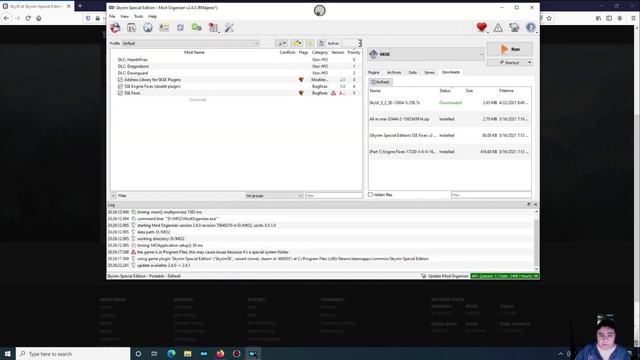Viewport: 640px width, 360px height.
Task: Open Task View on the taskbar
Action: click(154, 353)
